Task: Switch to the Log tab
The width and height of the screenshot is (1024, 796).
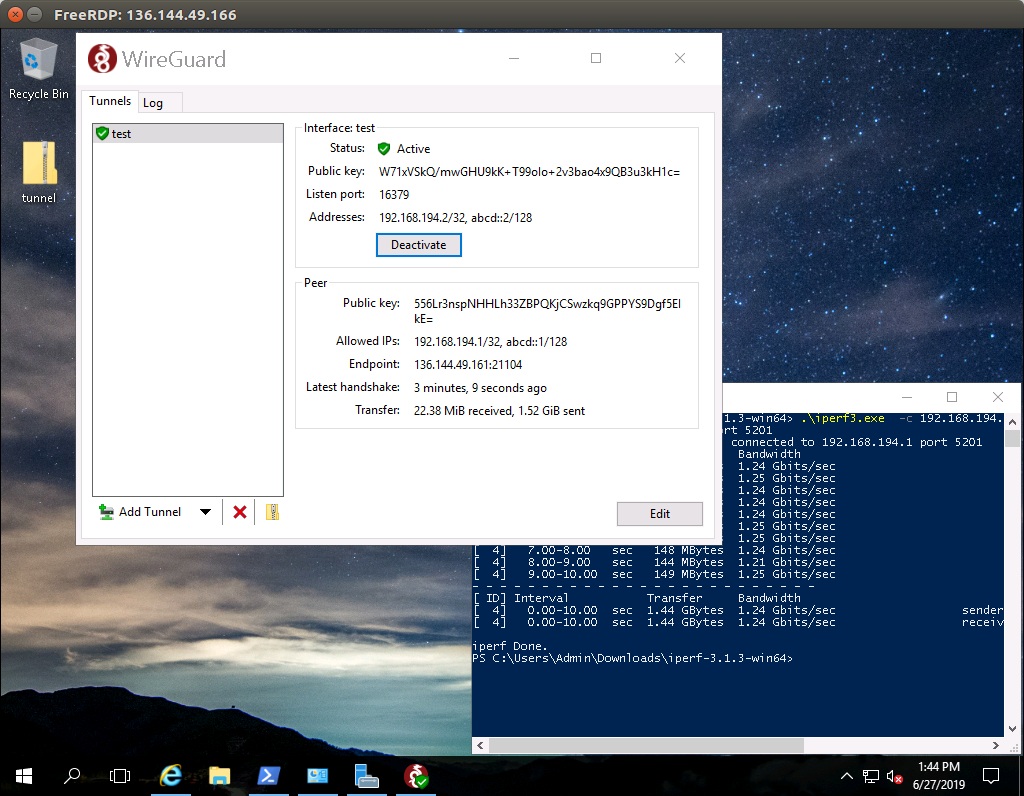Action: point(153,102)
